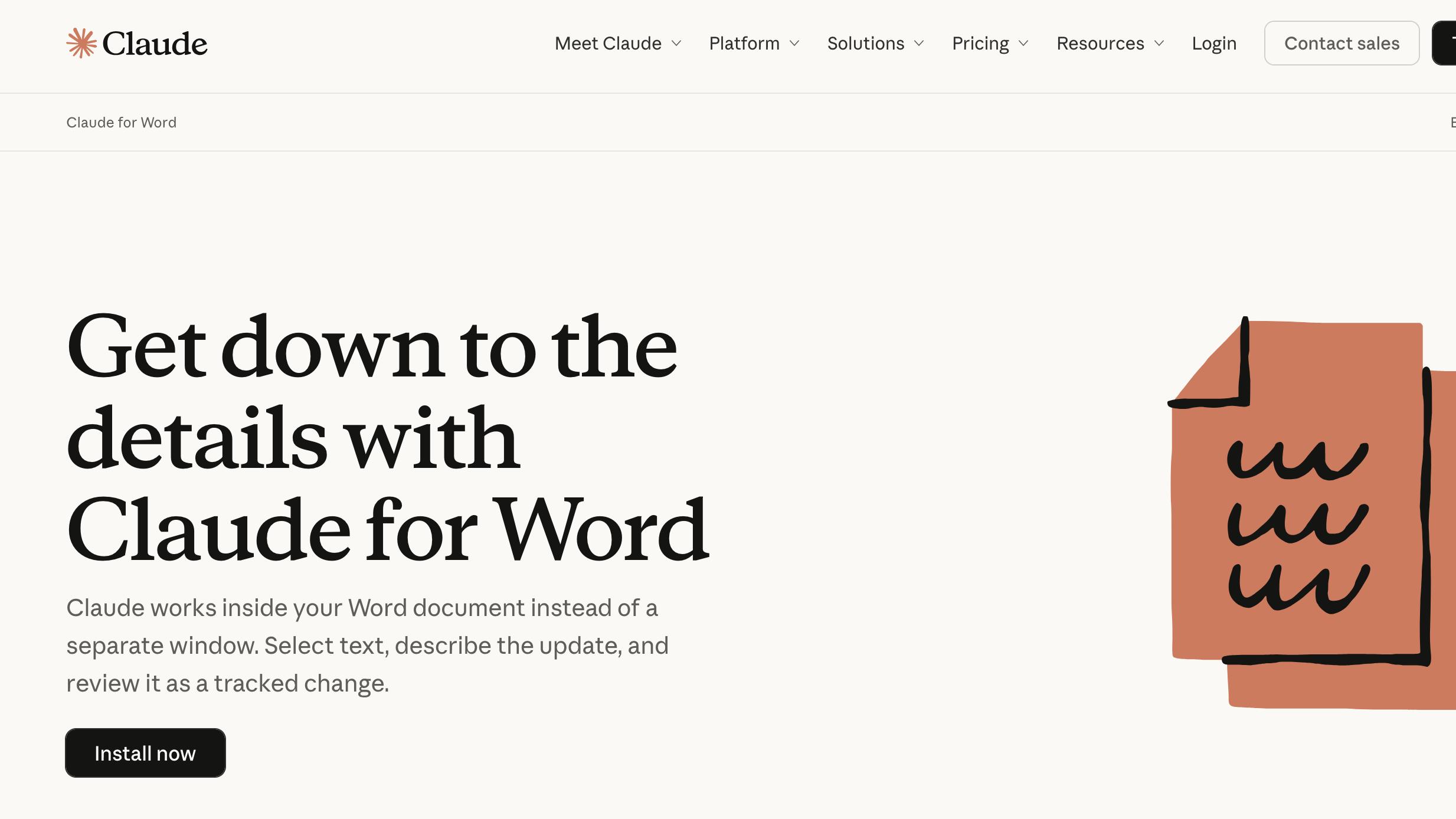Open the Claude wordmark home link
This screenshot has height=819, width=1456.
(x=155, y=44)
